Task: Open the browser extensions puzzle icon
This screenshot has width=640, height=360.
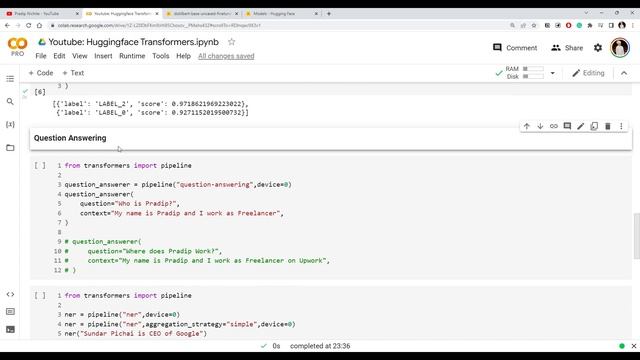Action: point(590,25)
